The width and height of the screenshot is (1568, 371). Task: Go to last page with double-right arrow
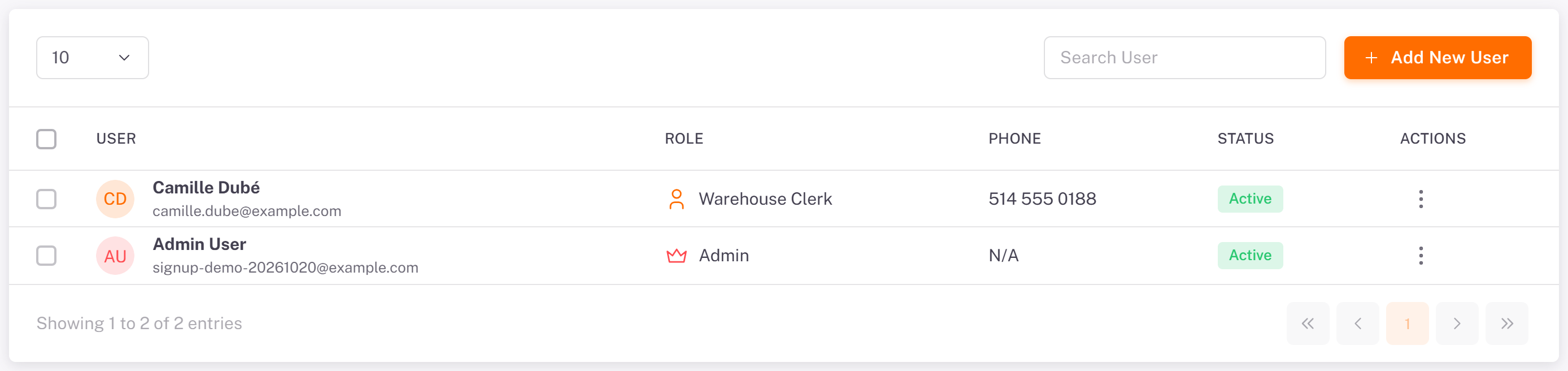pyautogui.click(x=1506, y=323)
